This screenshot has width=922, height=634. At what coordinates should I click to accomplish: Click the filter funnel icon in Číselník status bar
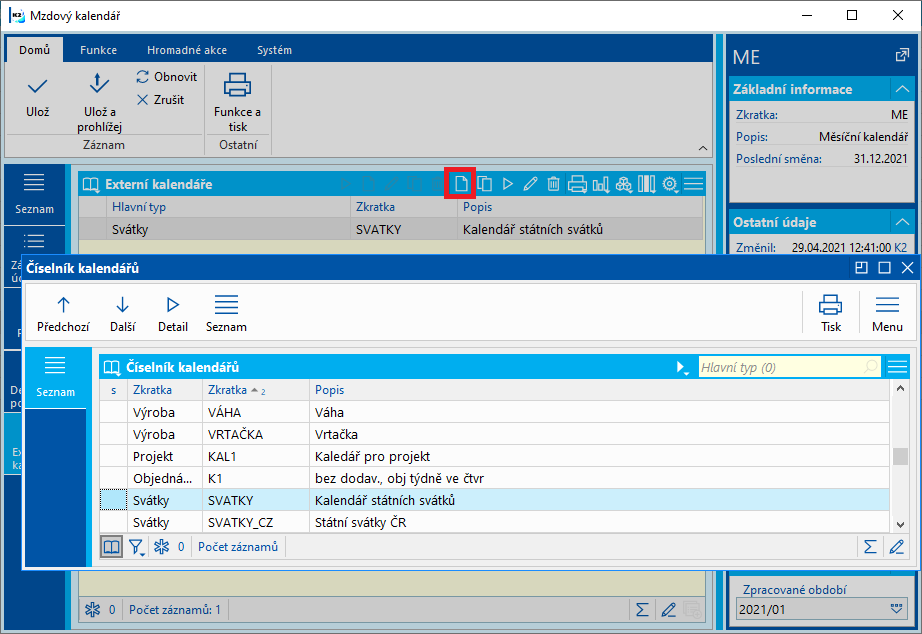point(136,547)
